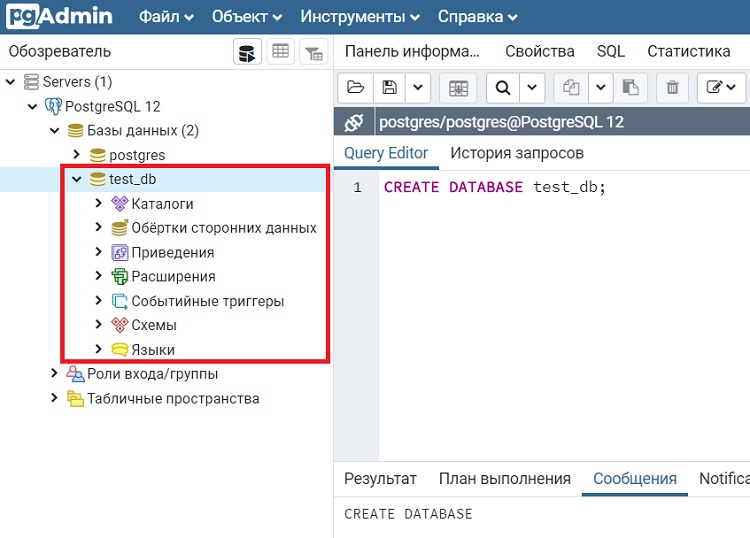Click the Find magnifier icon
The width and height of the screenshot is (750, 538).
[504, 88]
